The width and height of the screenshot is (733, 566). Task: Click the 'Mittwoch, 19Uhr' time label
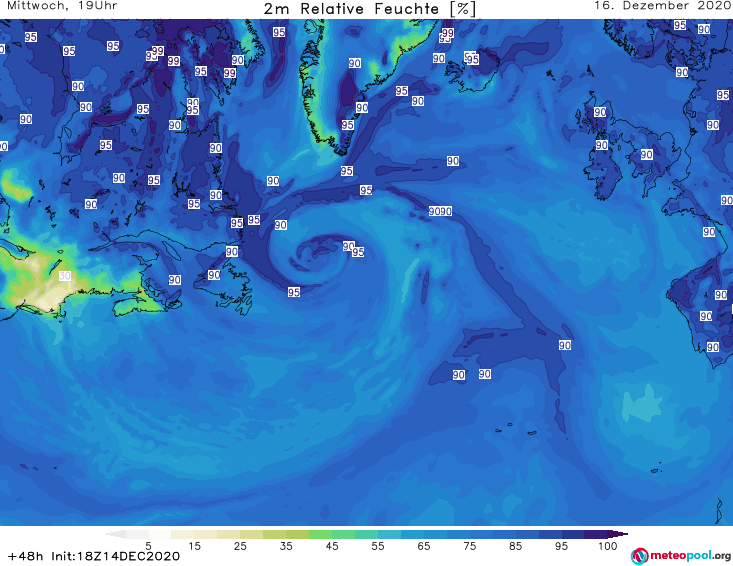point(62,6)
